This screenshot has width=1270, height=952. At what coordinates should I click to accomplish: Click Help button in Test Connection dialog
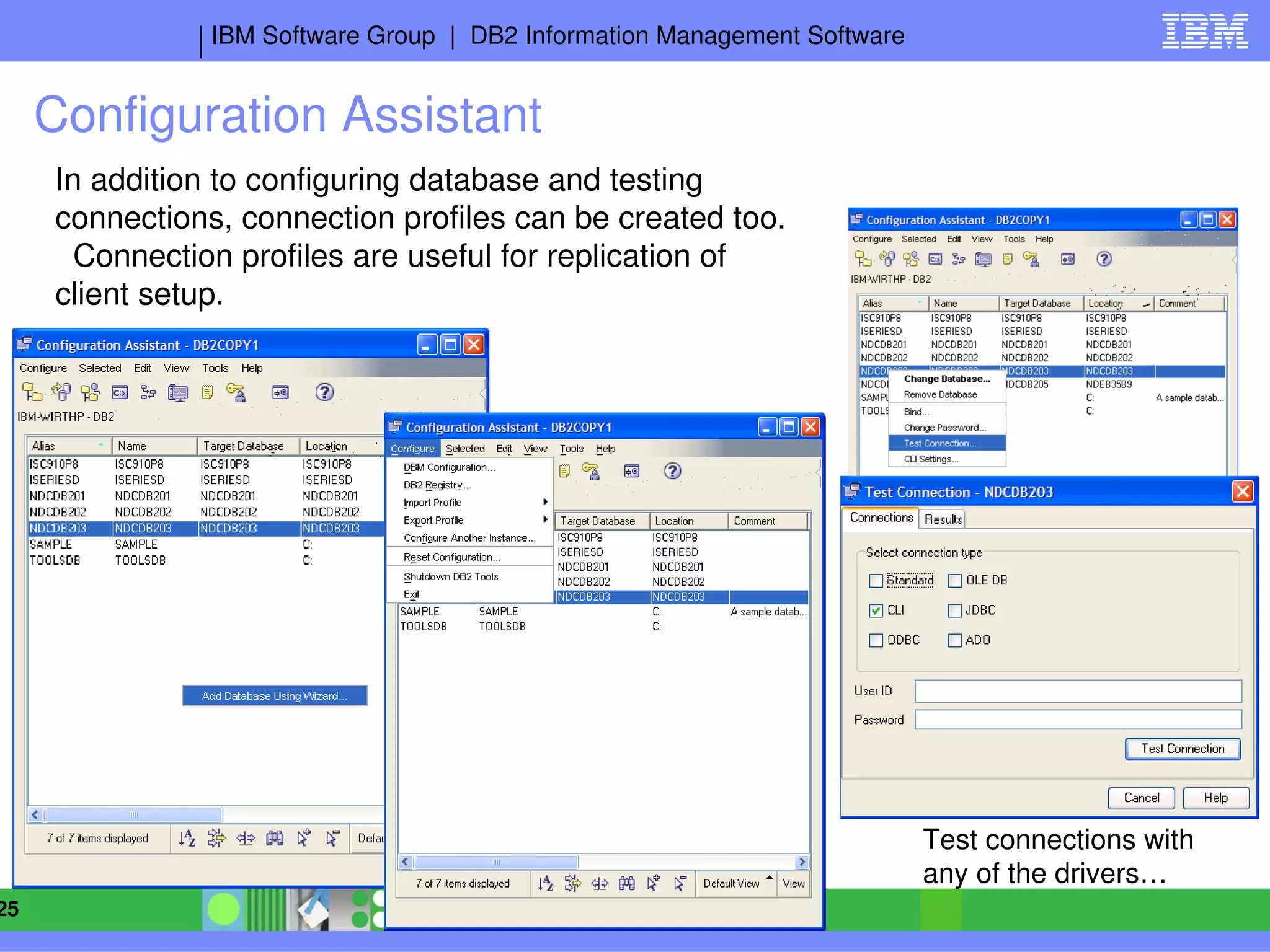coord(1215,798)
